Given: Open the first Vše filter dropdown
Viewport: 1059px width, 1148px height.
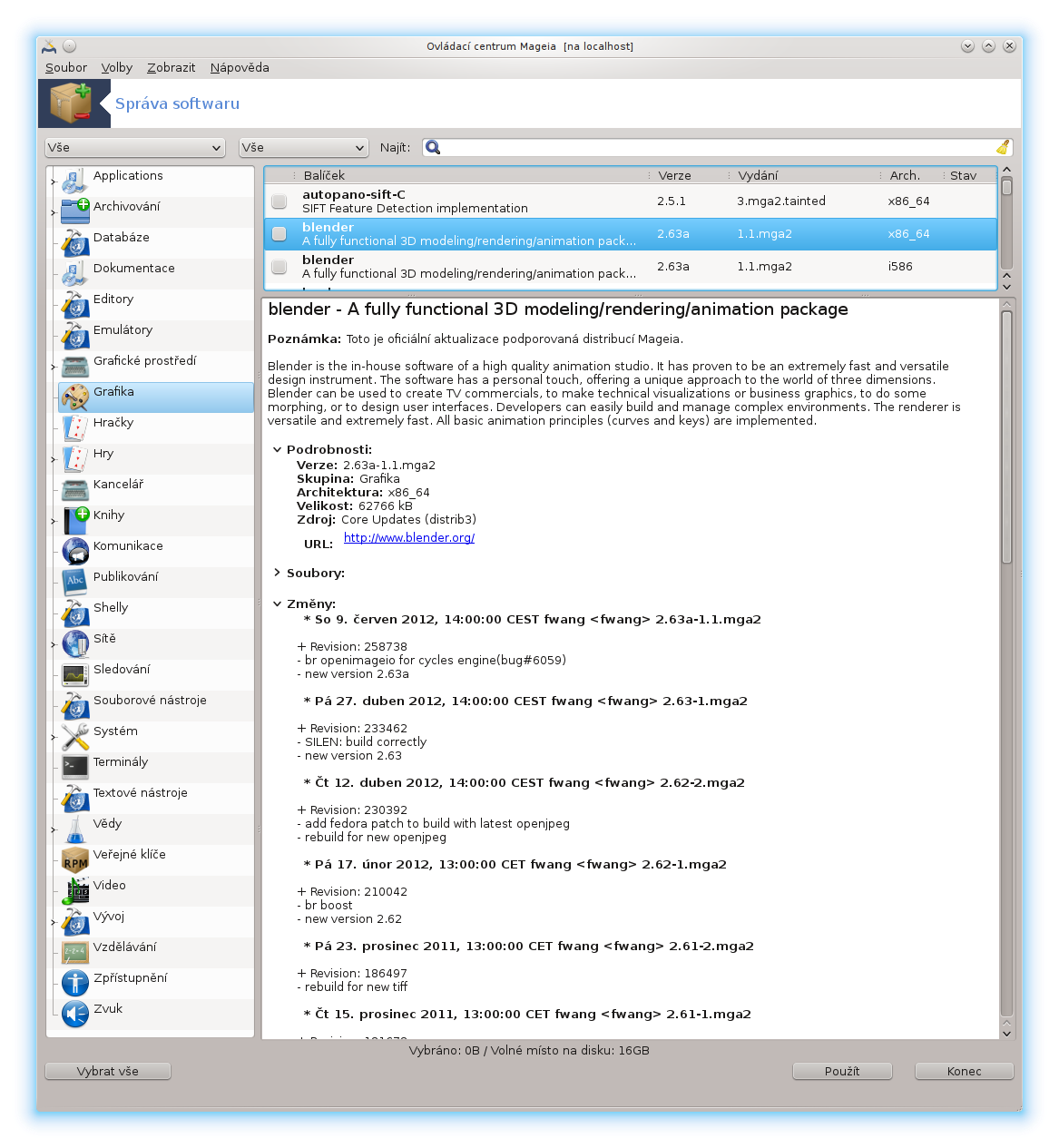Looking at the screenshot, I should (135, 147).
